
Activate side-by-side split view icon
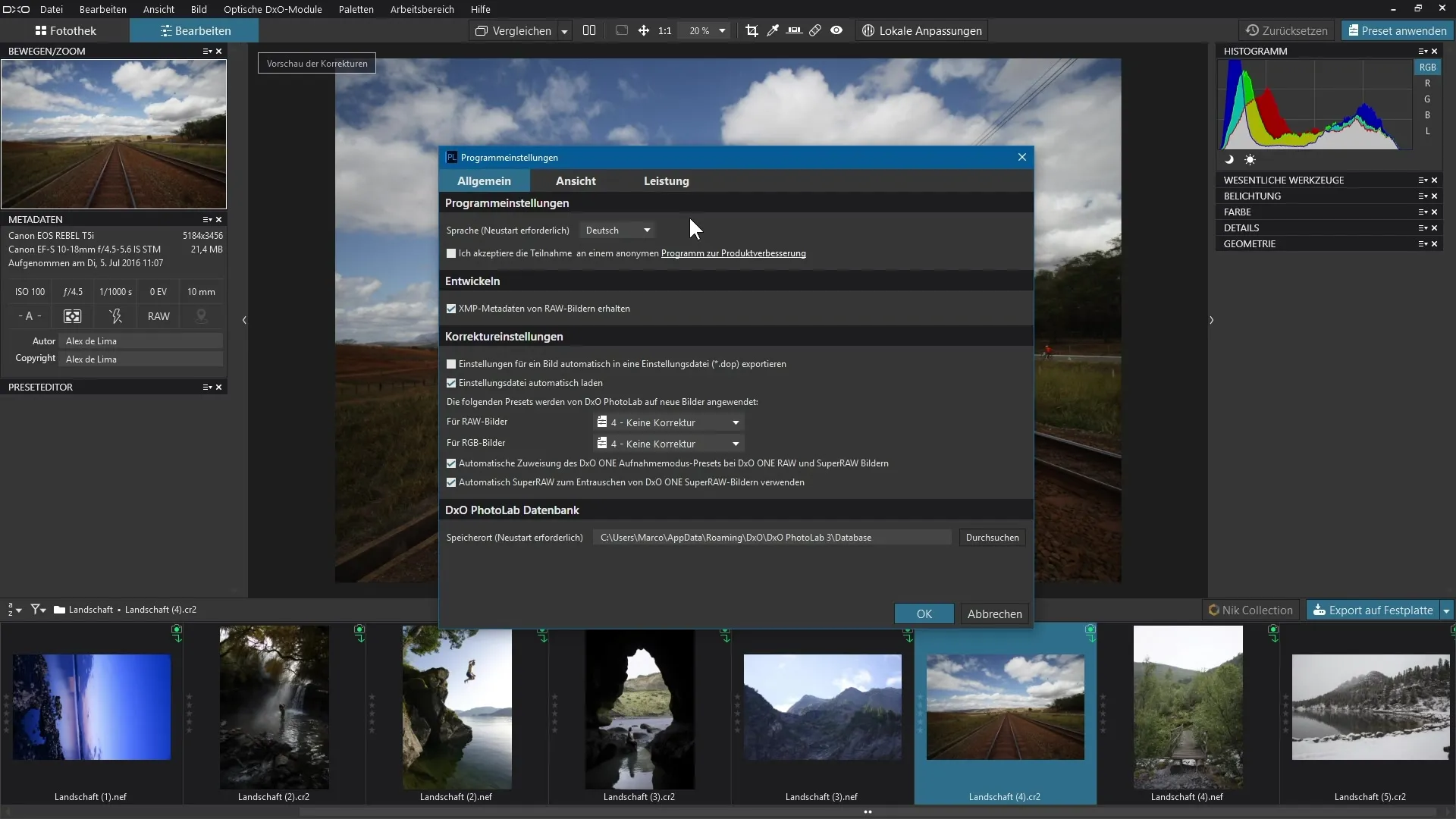tap(589, 30)
